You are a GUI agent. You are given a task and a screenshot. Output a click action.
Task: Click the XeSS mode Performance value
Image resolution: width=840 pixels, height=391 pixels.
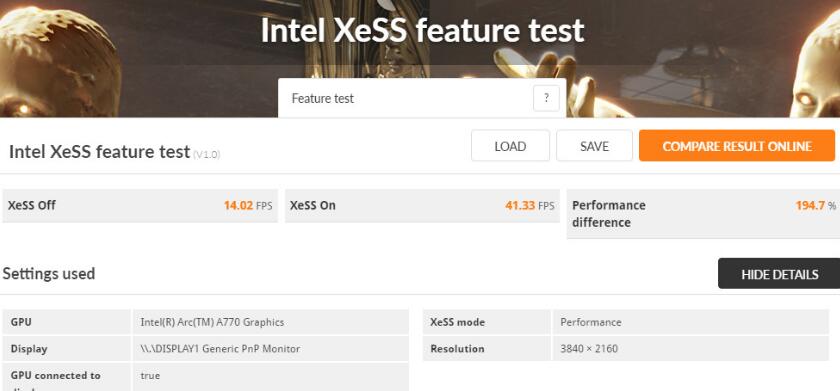tap(590, 322)
